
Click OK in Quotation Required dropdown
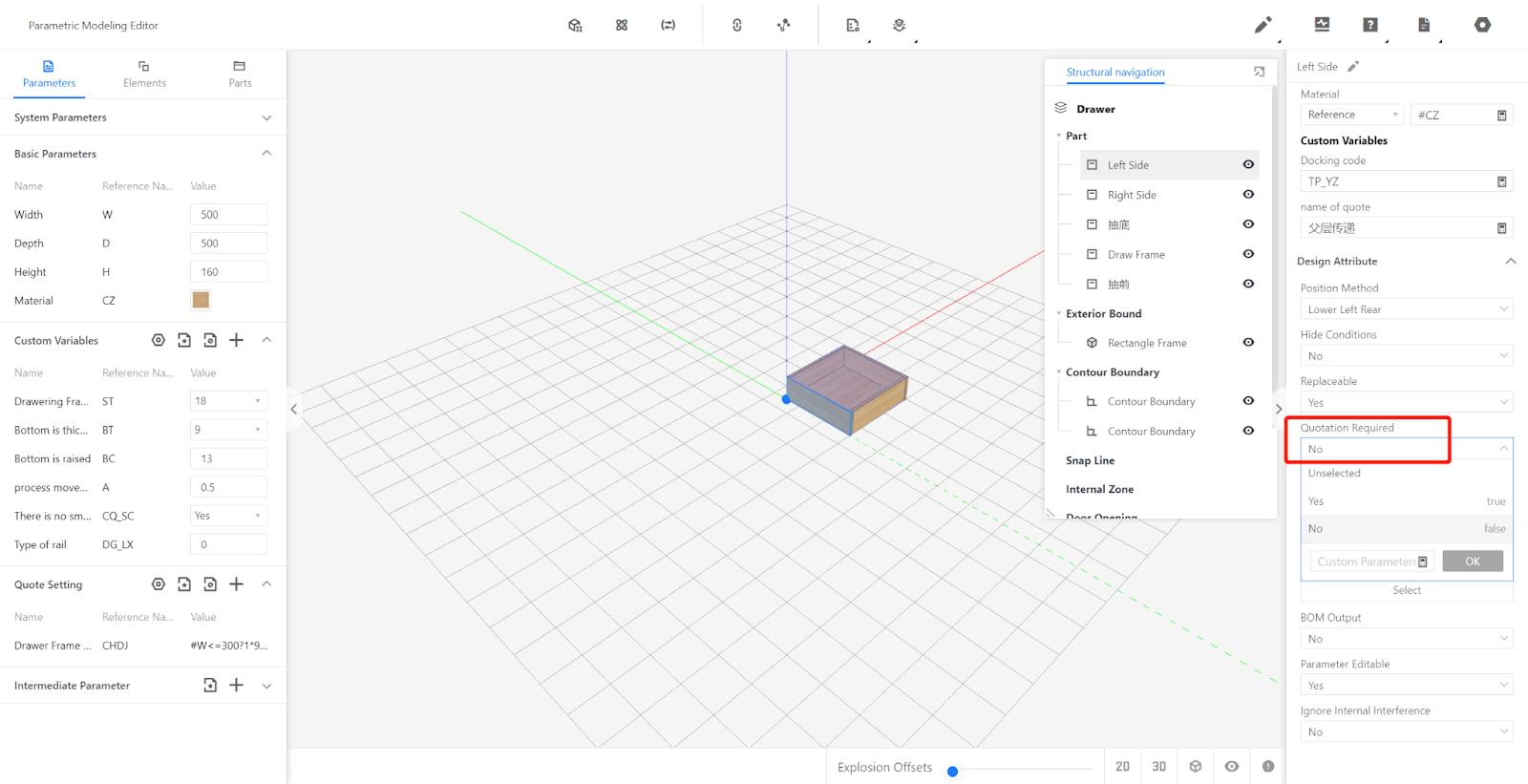point(1472,562)
